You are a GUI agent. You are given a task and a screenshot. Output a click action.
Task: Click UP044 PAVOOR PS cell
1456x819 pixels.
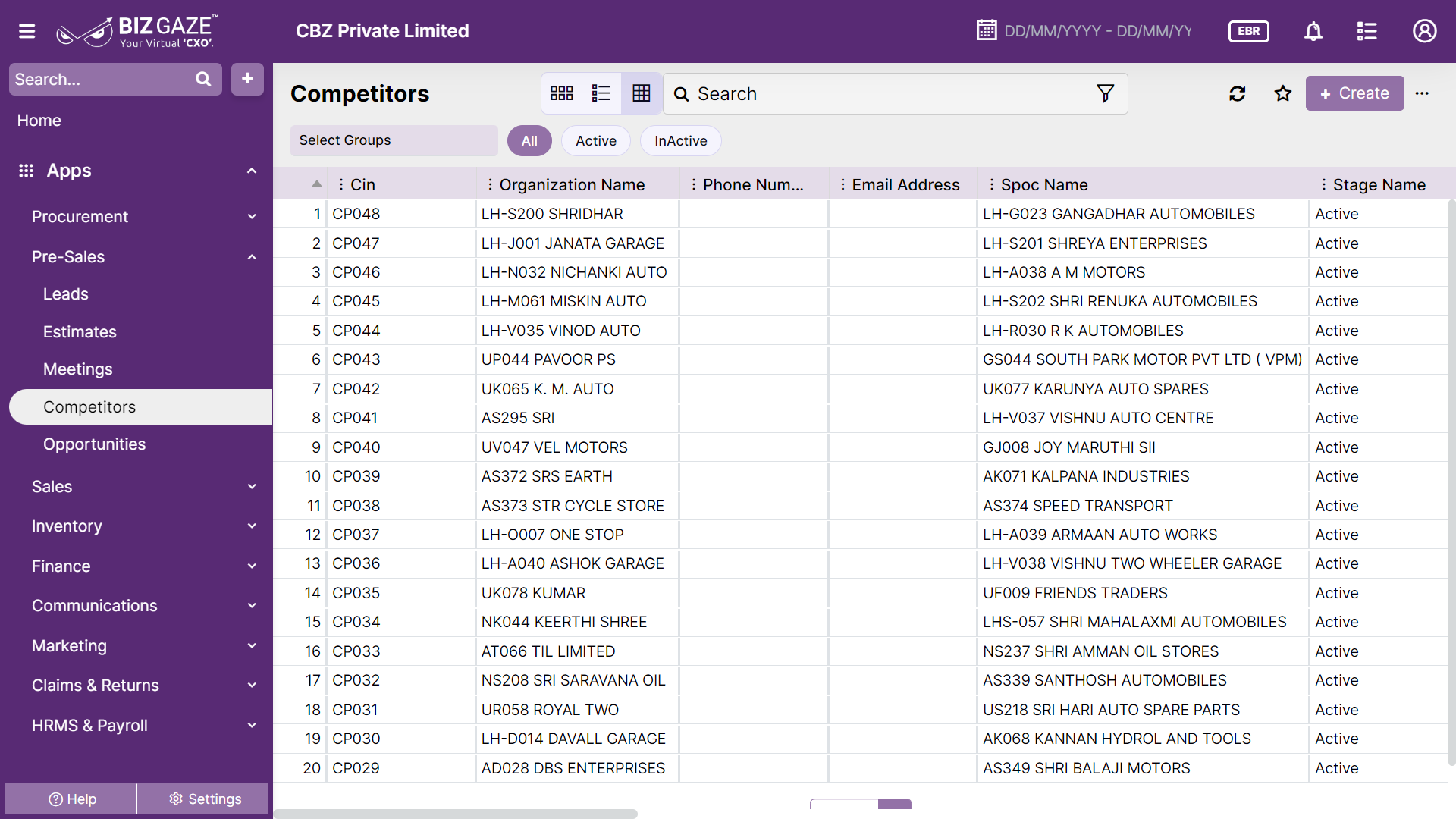(578, 359)
